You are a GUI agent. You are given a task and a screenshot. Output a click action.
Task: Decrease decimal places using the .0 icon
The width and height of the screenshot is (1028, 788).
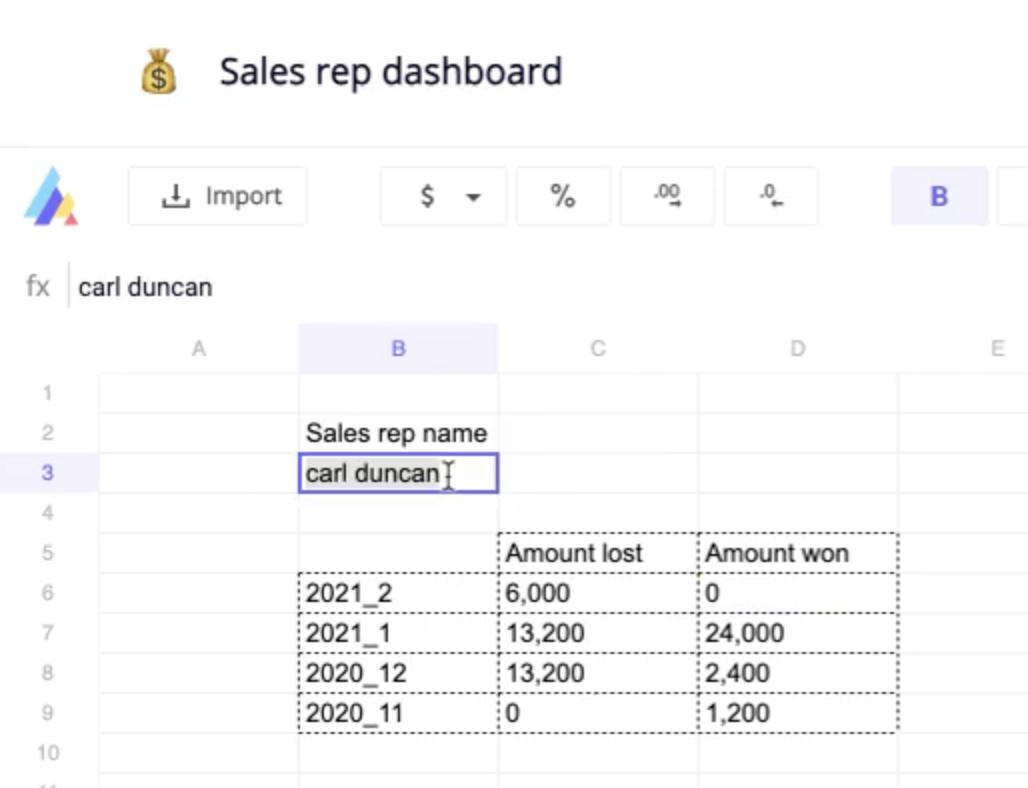tap(771, 196)
